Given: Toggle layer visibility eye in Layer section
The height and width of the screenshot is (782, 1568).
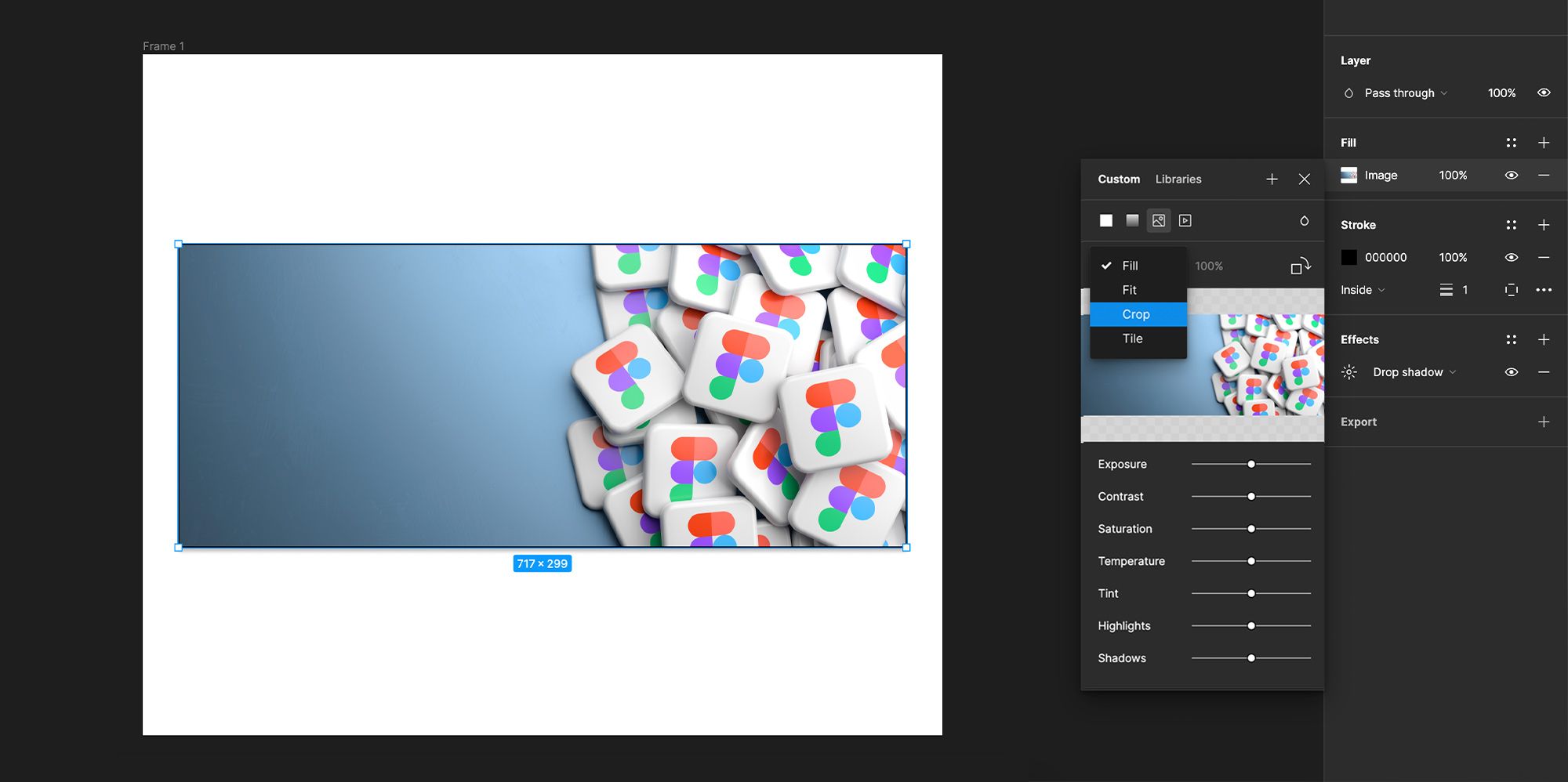Looking at the screenshot, I should pyautogui.click(x=1544, y=92).
